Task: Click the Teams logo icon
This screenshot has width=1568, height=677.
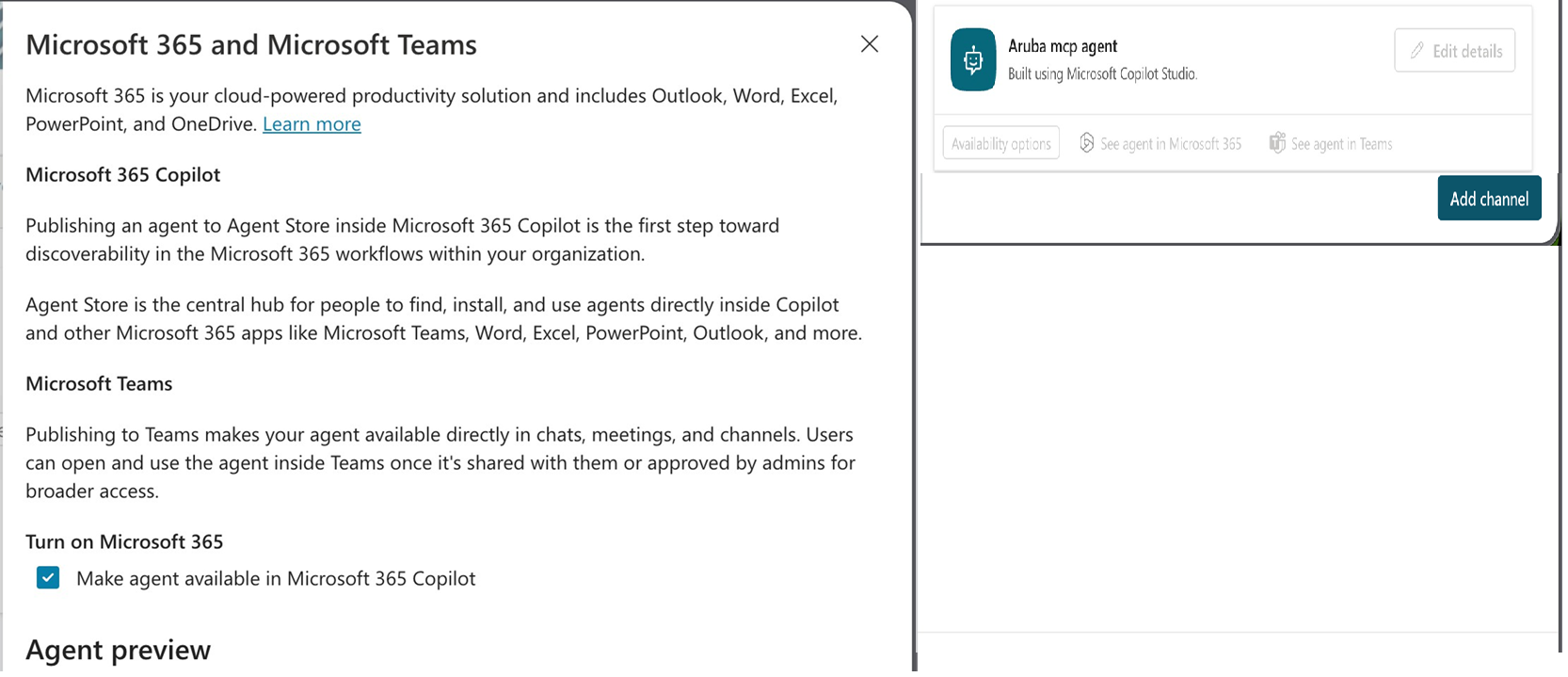Action: [1277, 143]
